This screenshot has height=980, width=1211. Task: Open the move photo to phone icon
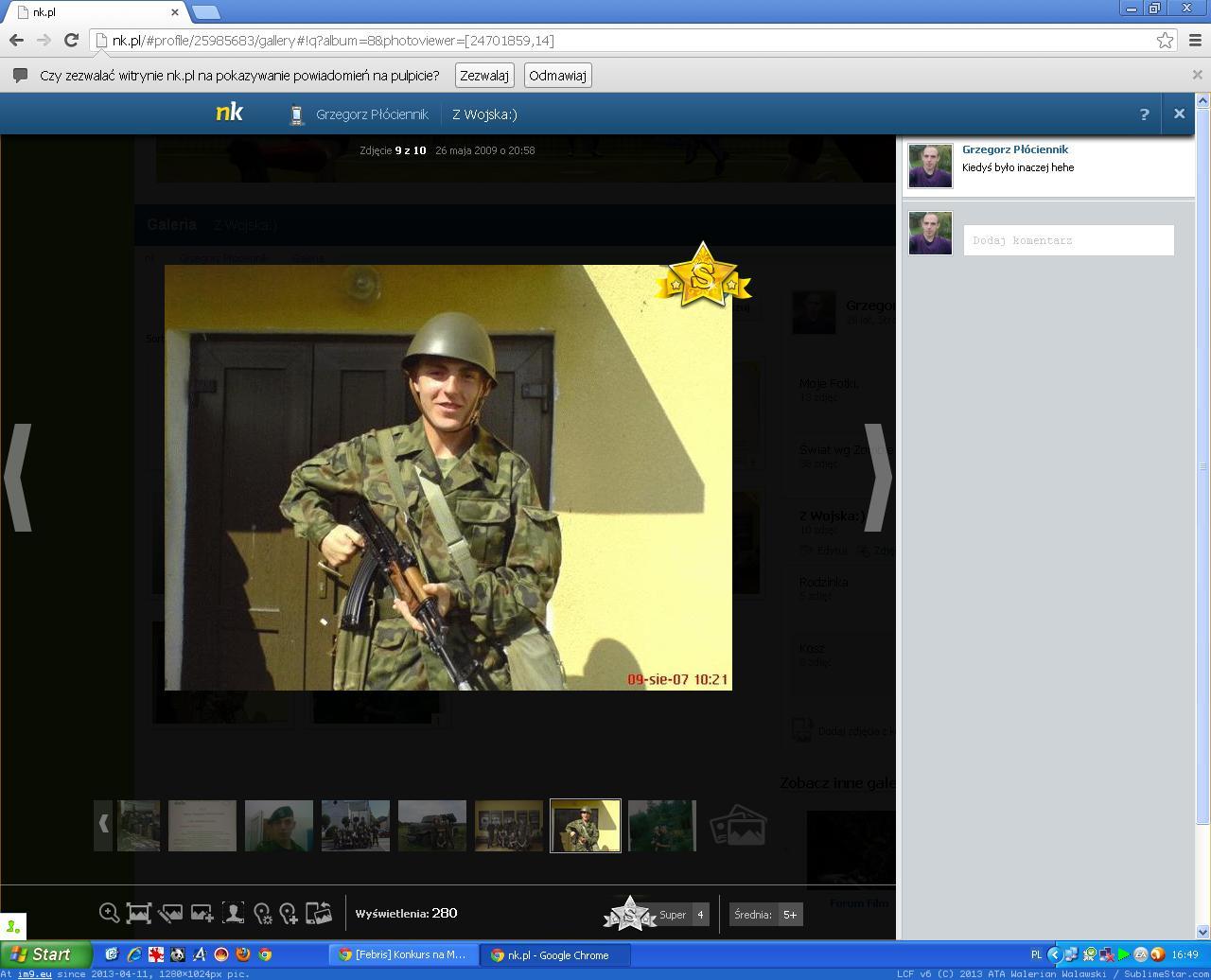319,913
